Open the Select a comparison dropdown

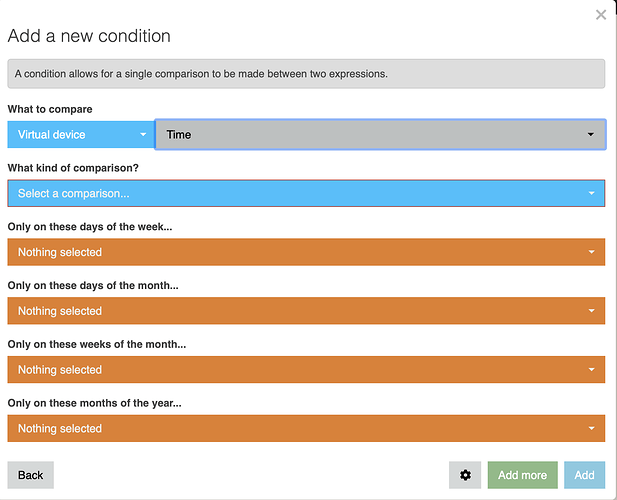306,193
